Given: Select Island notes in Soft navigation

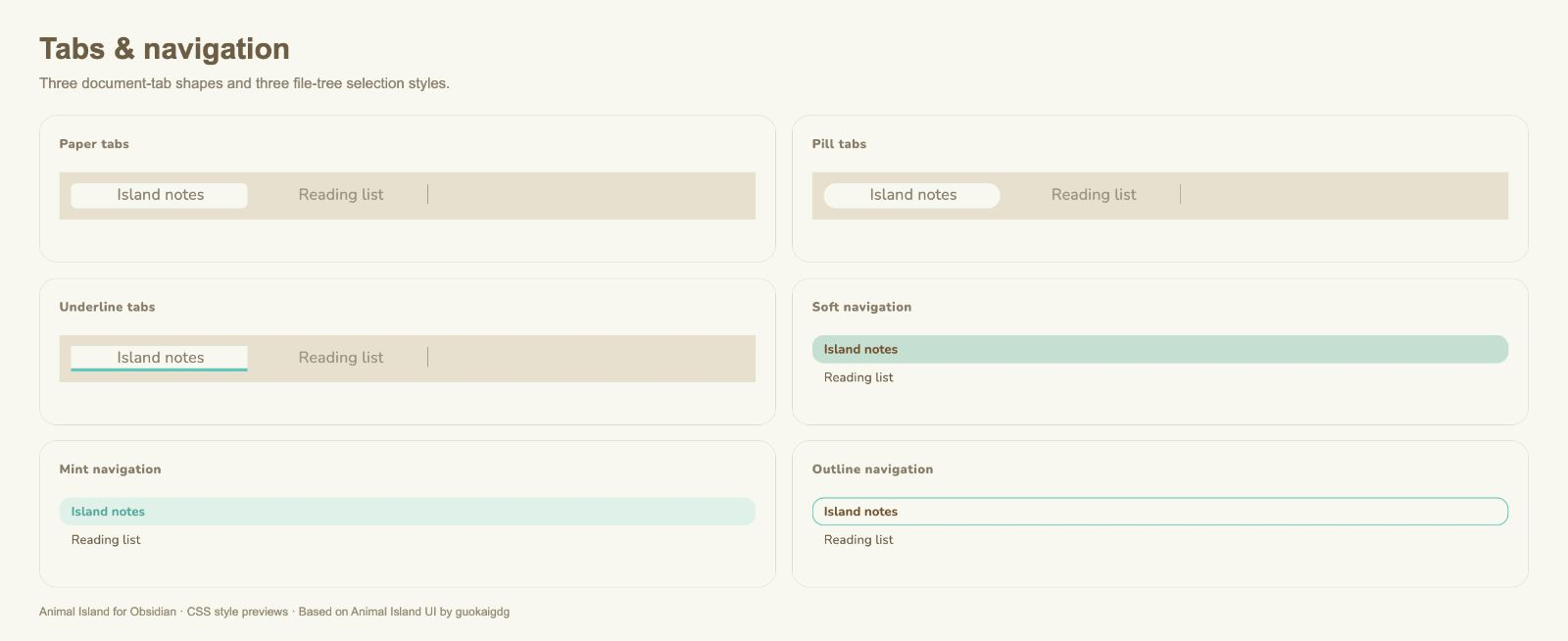Looking at the screenshot, I should click(x=1159, y=349).
